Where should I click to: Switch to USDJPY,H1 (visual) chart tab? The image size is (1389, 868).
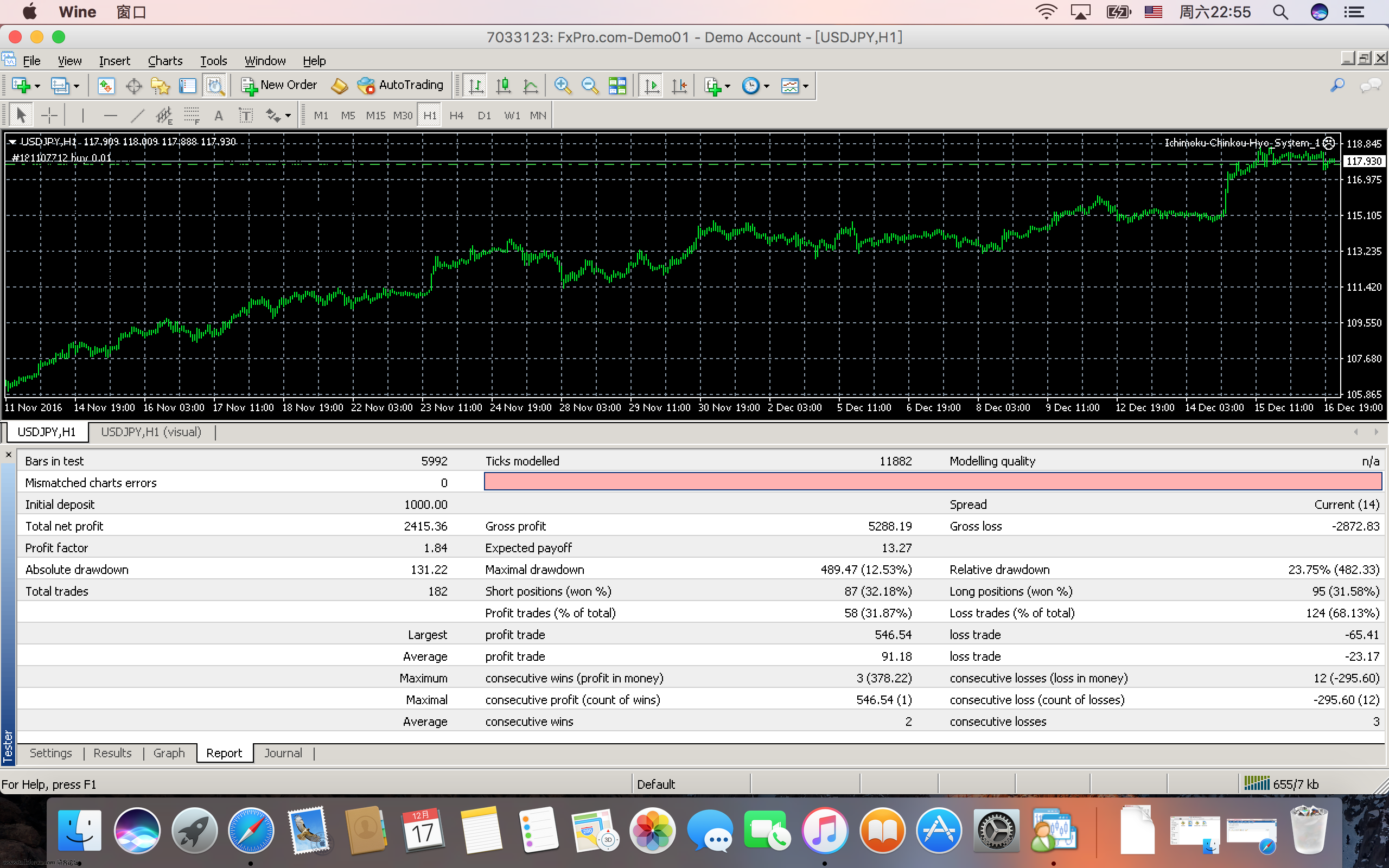point(151,432)
